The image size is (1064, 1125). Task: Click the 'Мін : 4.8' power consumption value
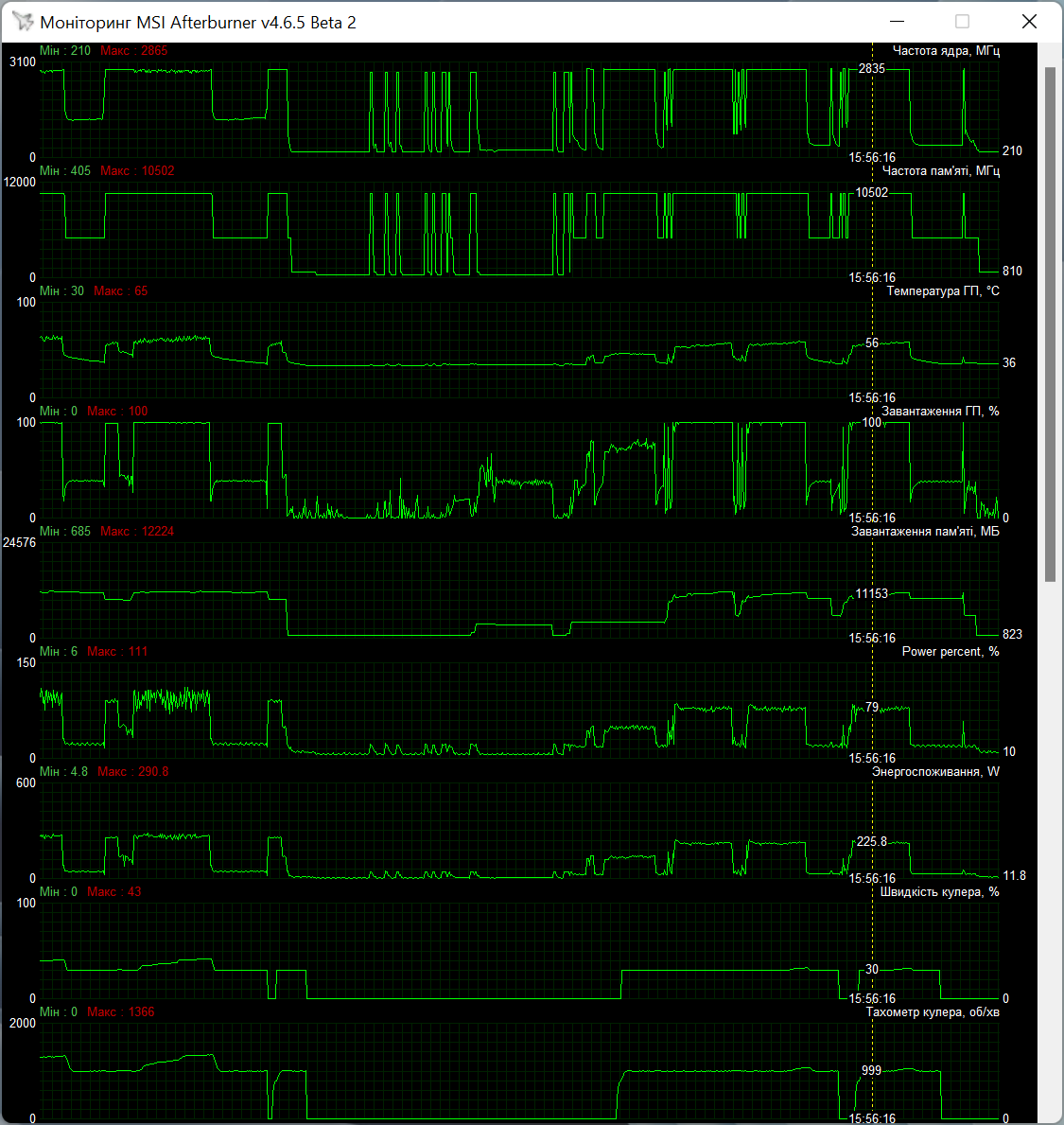pyautogui.click(x=63, y=772)
